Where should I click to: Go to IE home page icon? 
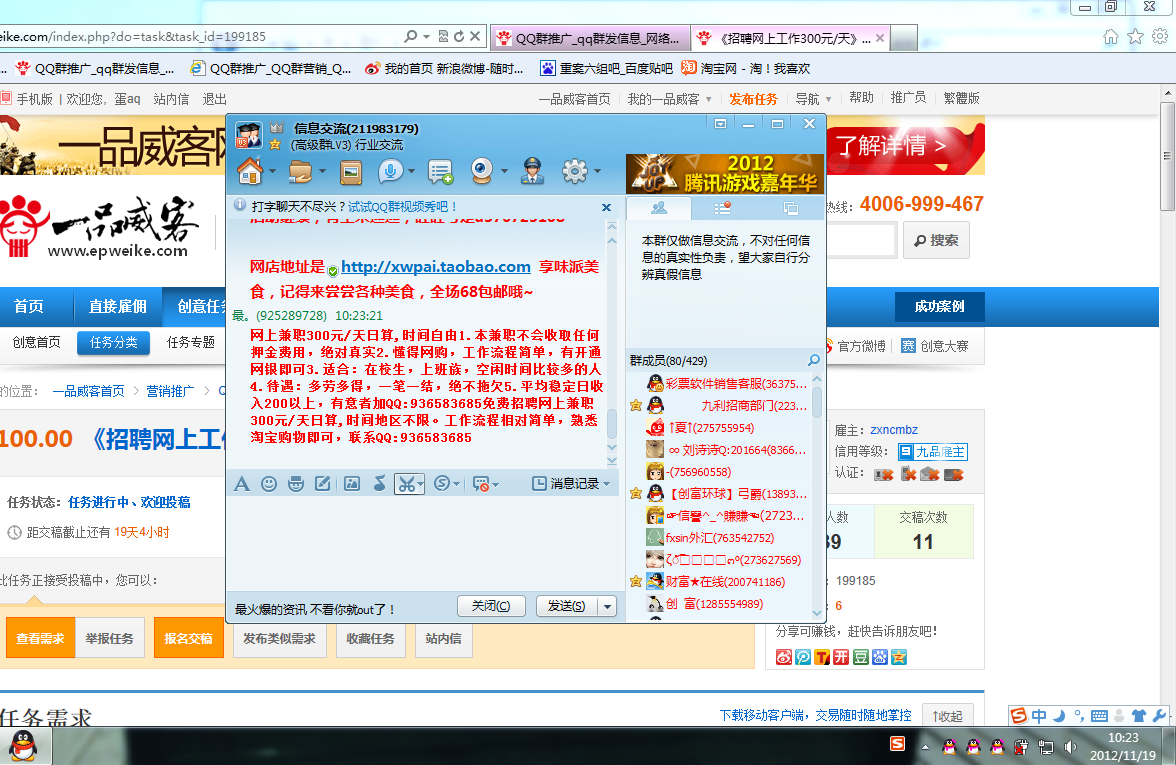point(1111,36)
